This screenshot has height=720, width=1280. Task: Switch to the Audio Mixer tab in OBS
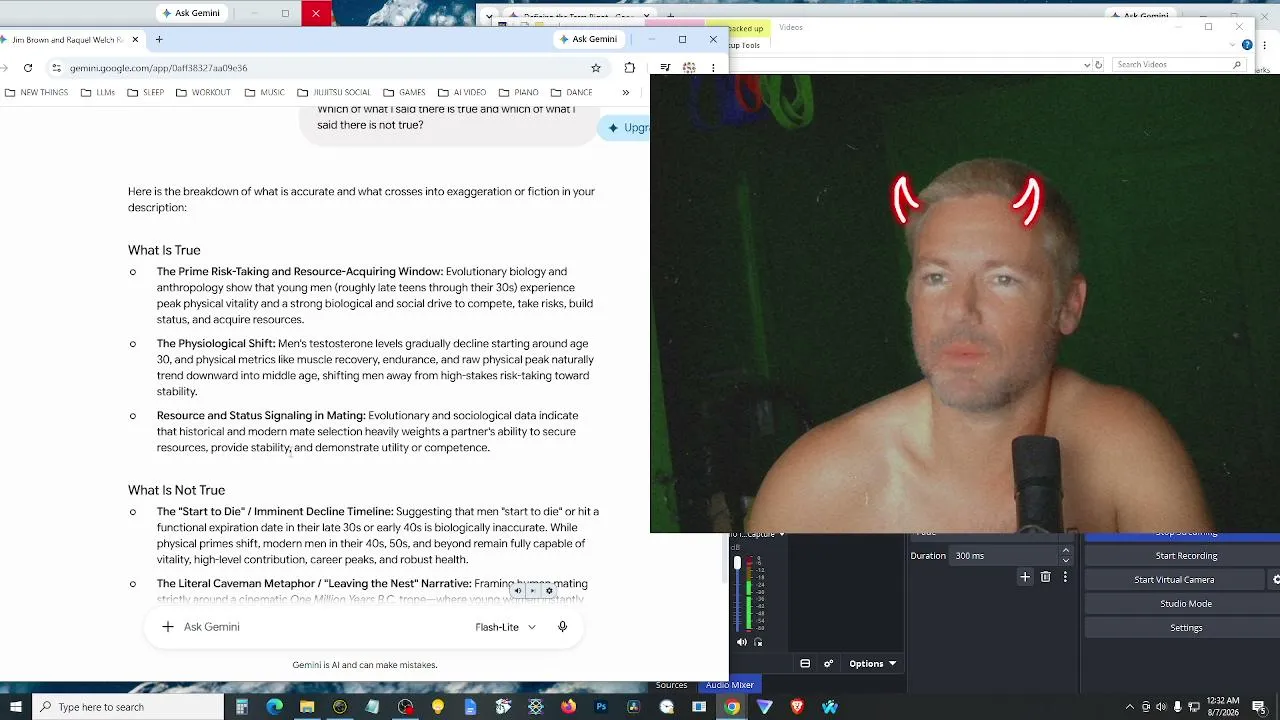tap(730, 685)
